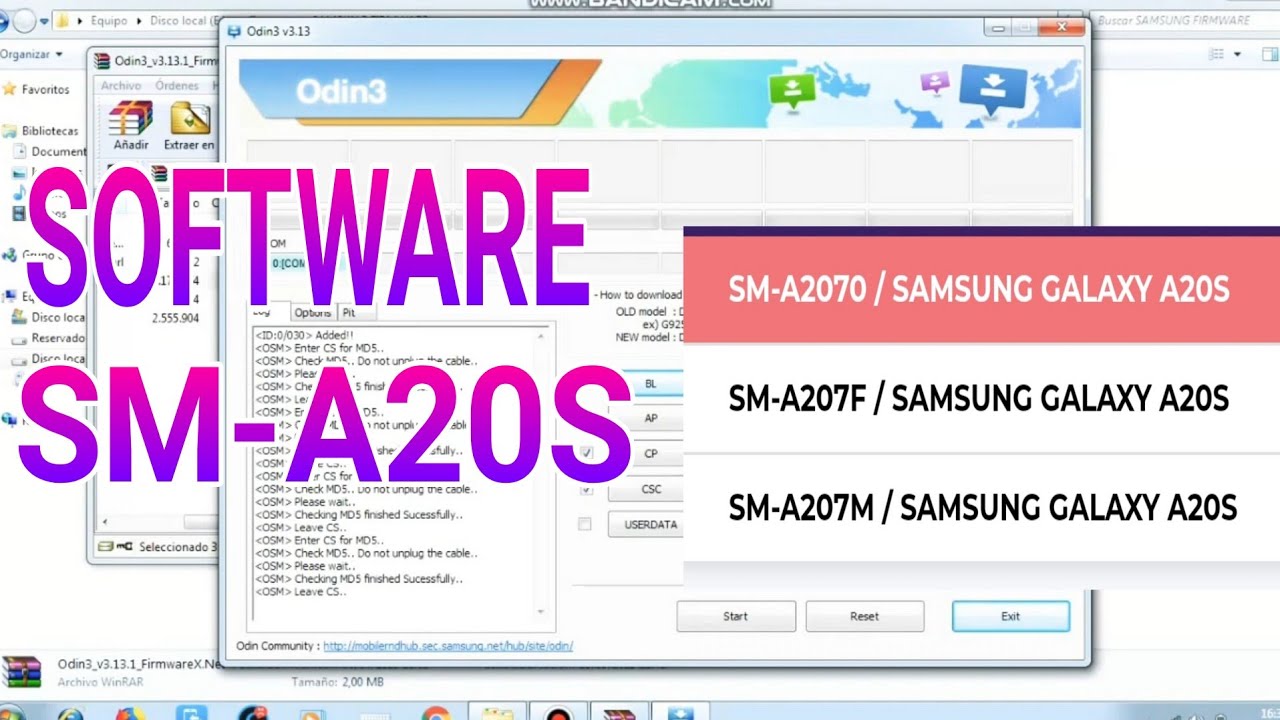Open the Órdenes menu in WinRAR
Screen dimensions: 1280x720
pyautogui.click(x=176, y=86)
